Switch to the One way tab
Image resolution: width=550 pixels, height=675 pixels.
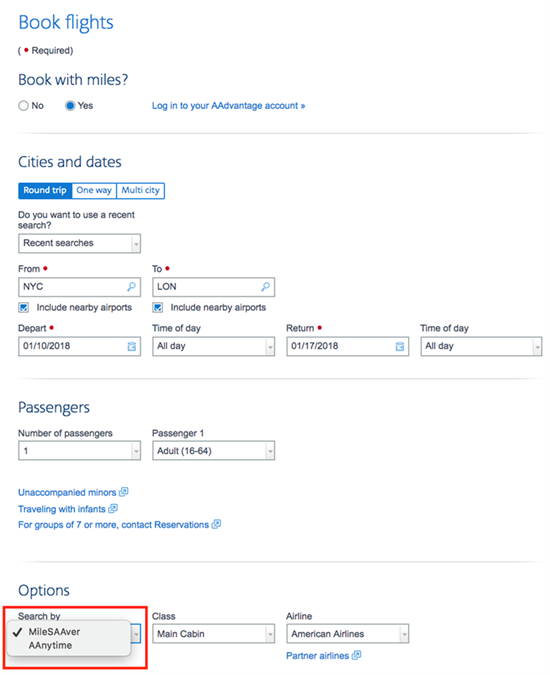(x=94, y=191)
